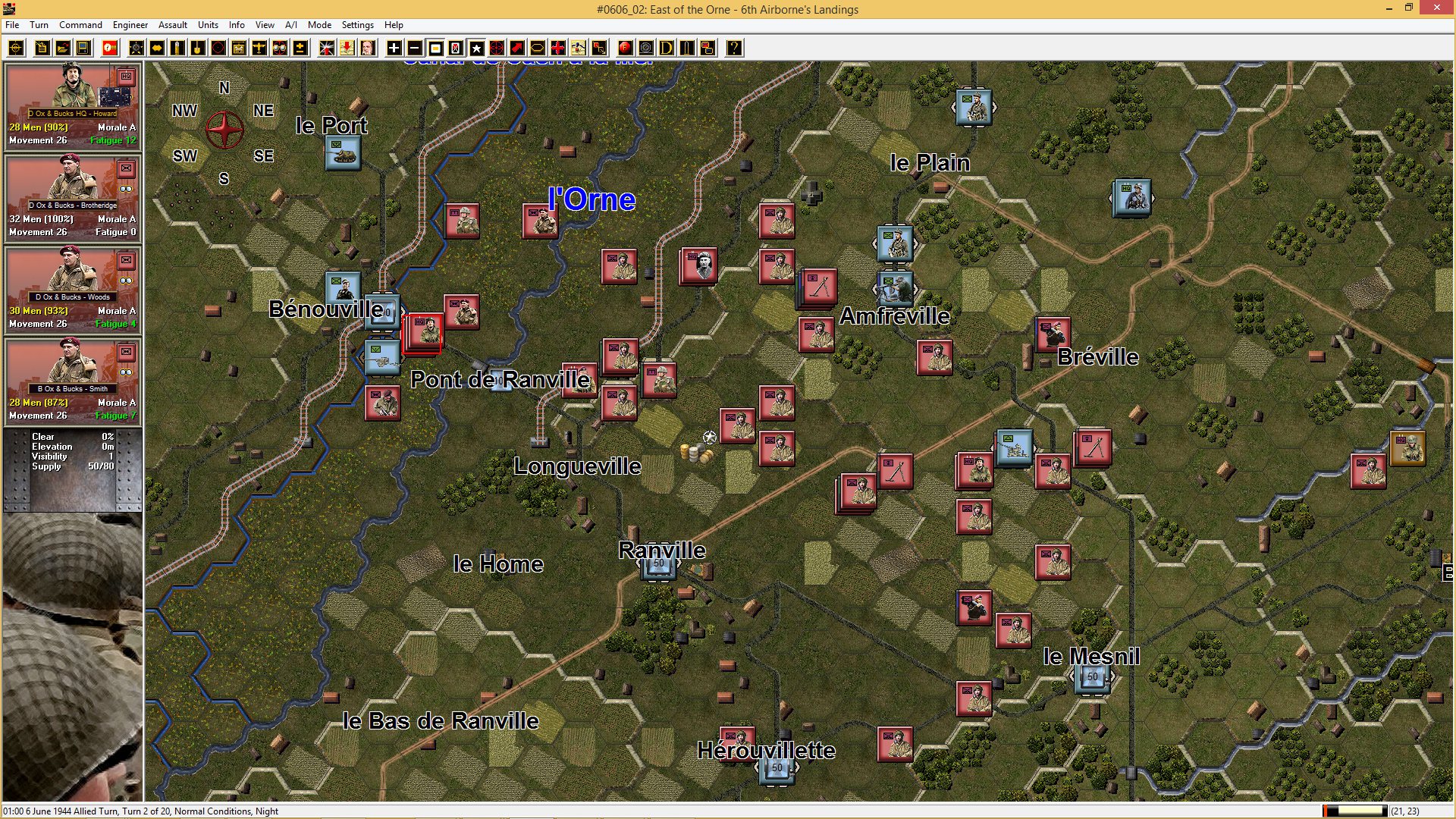Click the Amfréville town label
The height and width of the screenshot is (819, 1456).
pos(895,316)
